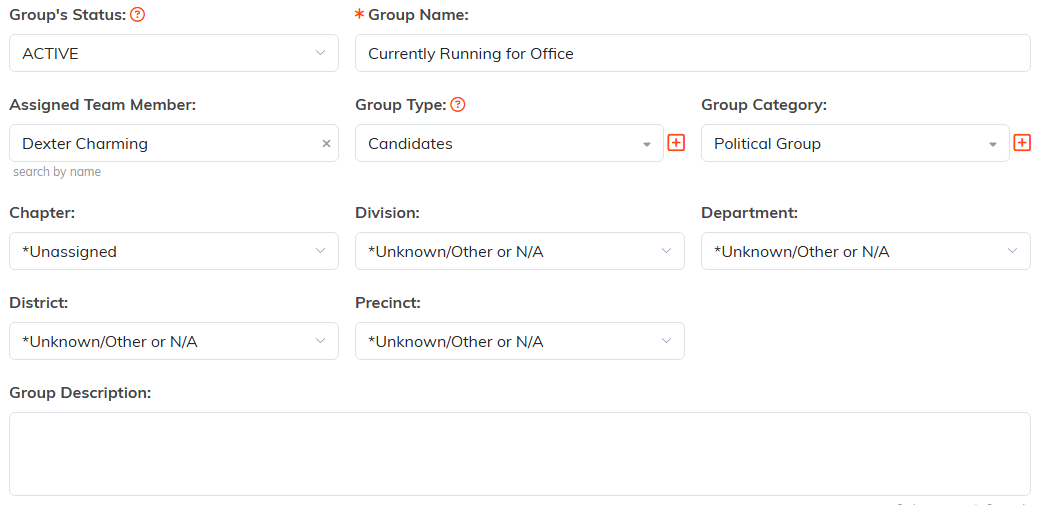Click the Chapter label
The image size is (1042, 505).
[42, 213]
